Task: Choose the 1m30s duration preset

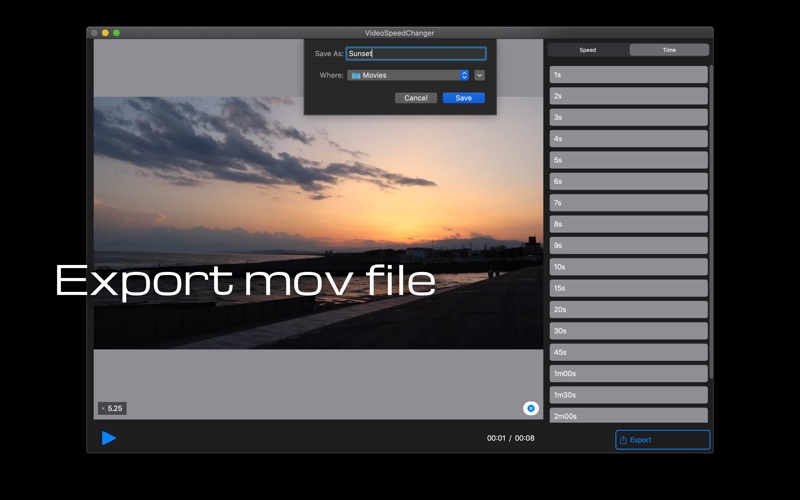Action: [629, 395]
